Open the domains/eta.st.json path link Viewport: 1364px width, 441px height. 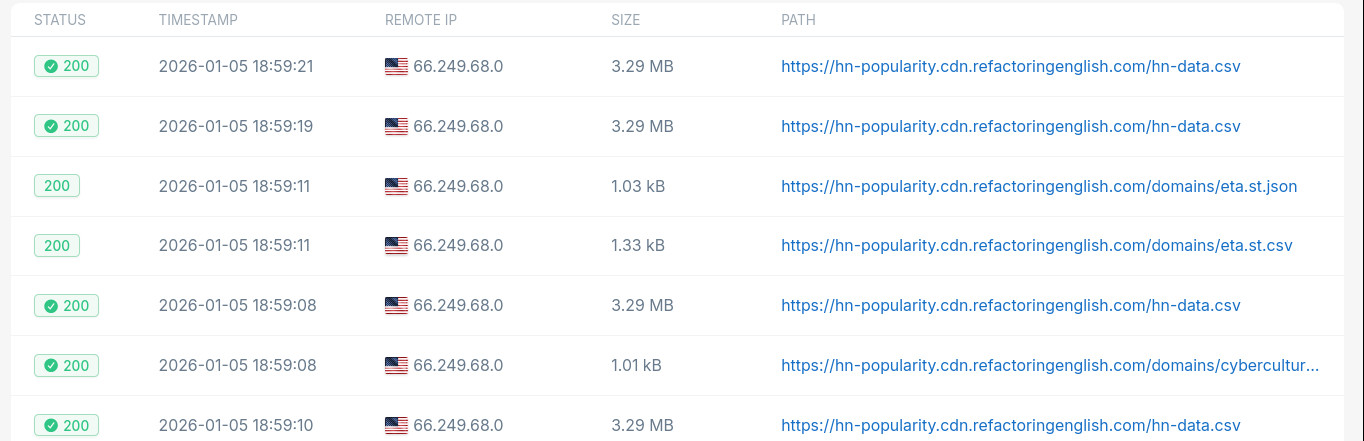click(1039, 187)
